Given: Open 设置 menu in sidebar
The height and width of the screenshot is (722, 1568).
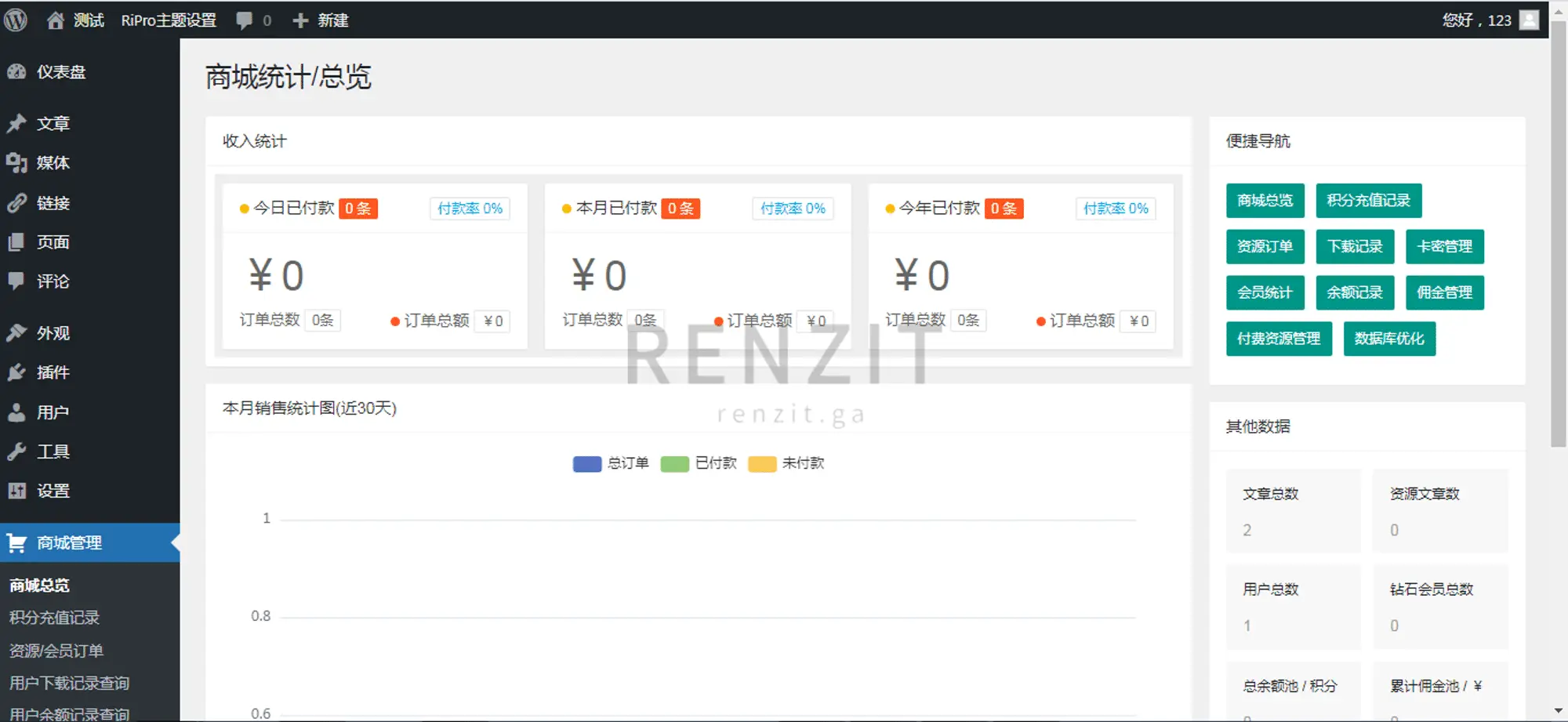Looking at the screenshot, I should coord(53,491).
